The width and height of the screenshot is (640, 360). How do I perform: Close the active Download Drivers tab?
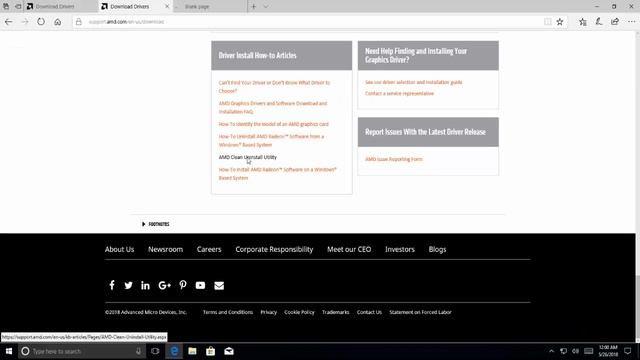pos(167,7)
